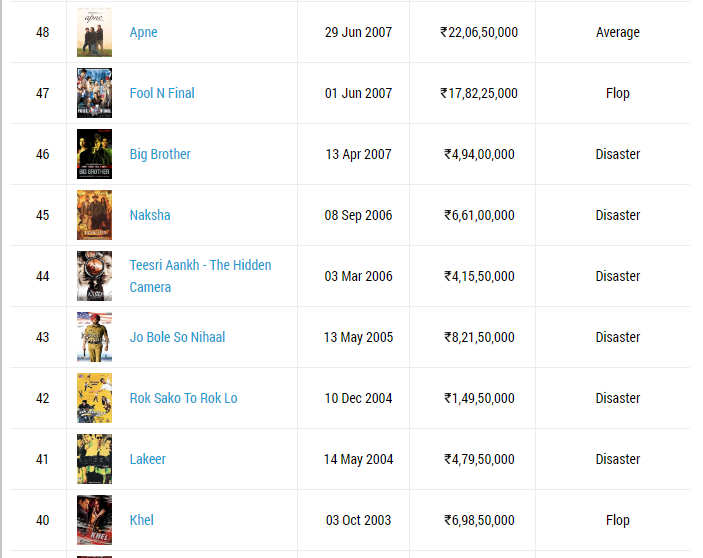This screenshot has width=703, height=558.
Task: Open the Rok Sako To Rok Lo link
Action: (x=183, y=398)
